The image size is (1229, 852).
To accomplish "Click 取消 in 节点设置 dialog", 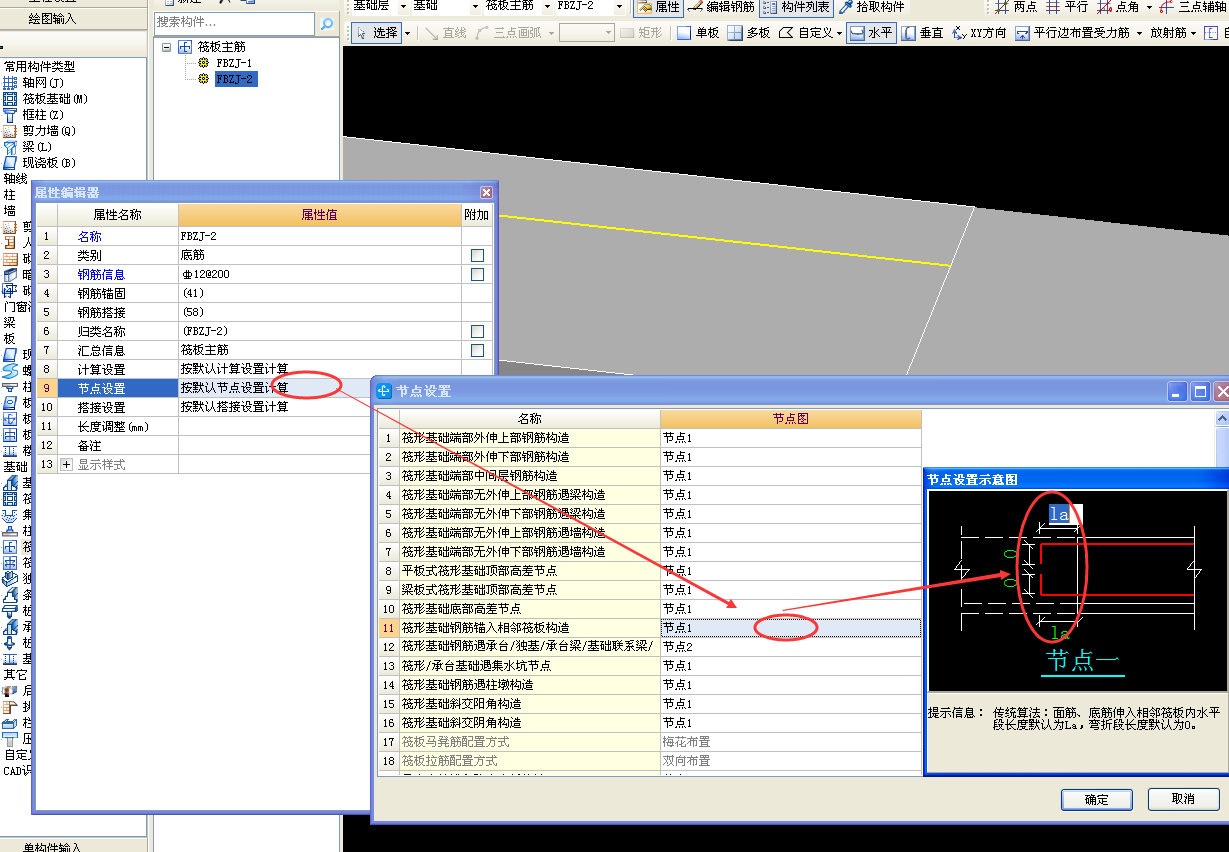I will (x=1183, y=799).
